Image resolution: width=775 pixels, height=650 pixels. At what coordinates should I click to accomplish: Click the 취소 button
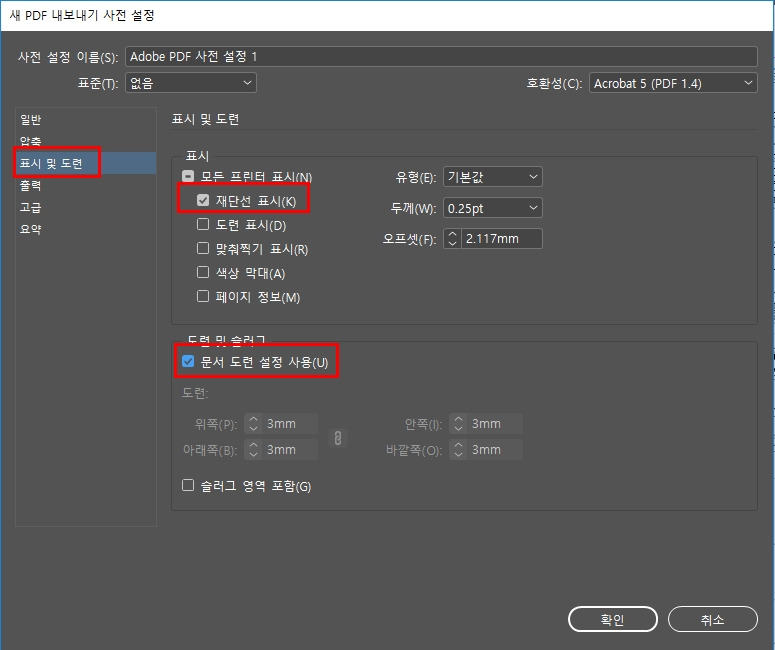point(713,619)
